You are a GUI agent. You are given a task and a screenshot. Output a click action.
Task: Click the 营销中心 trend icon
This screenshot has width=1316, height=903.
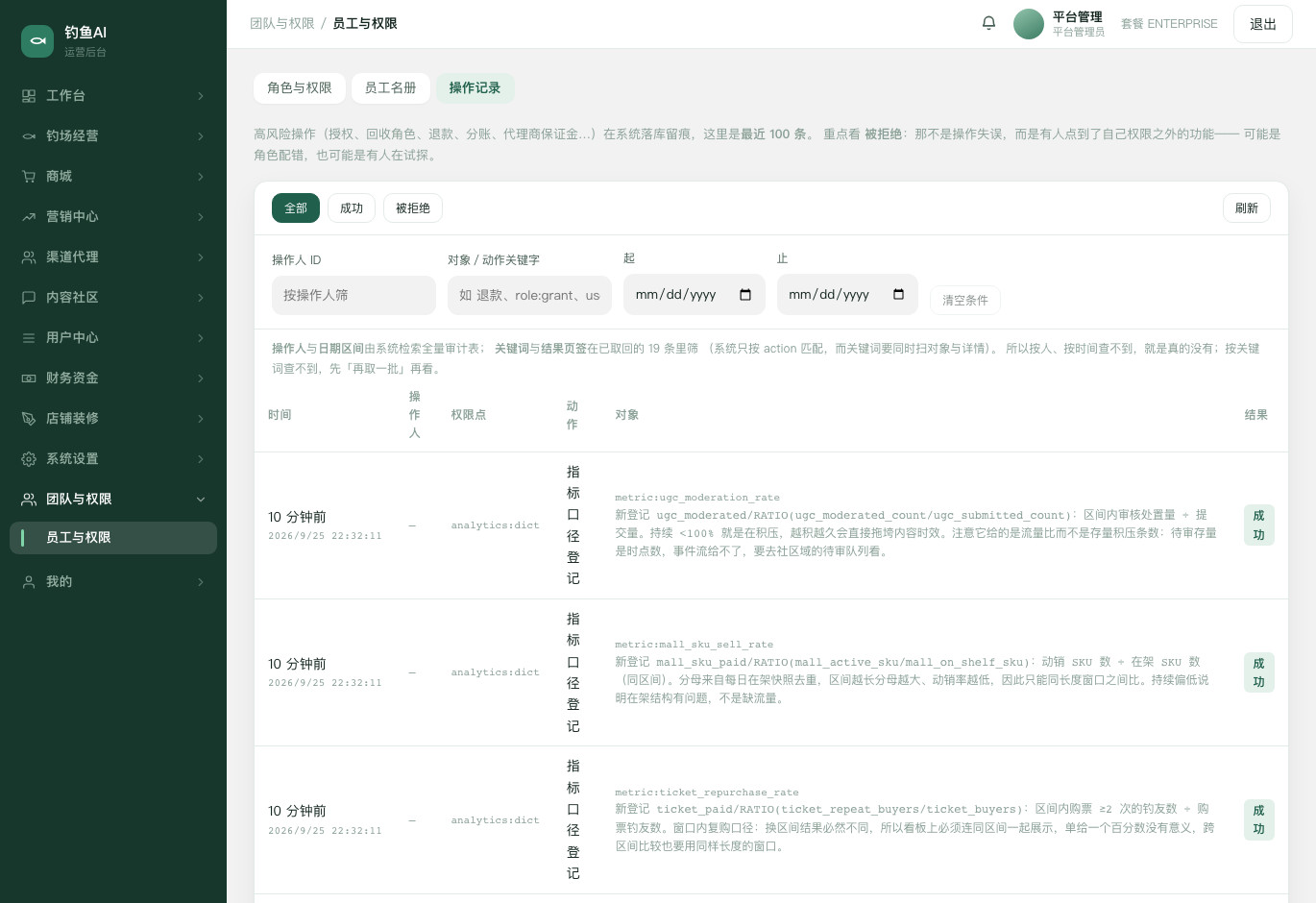point(29,217)
